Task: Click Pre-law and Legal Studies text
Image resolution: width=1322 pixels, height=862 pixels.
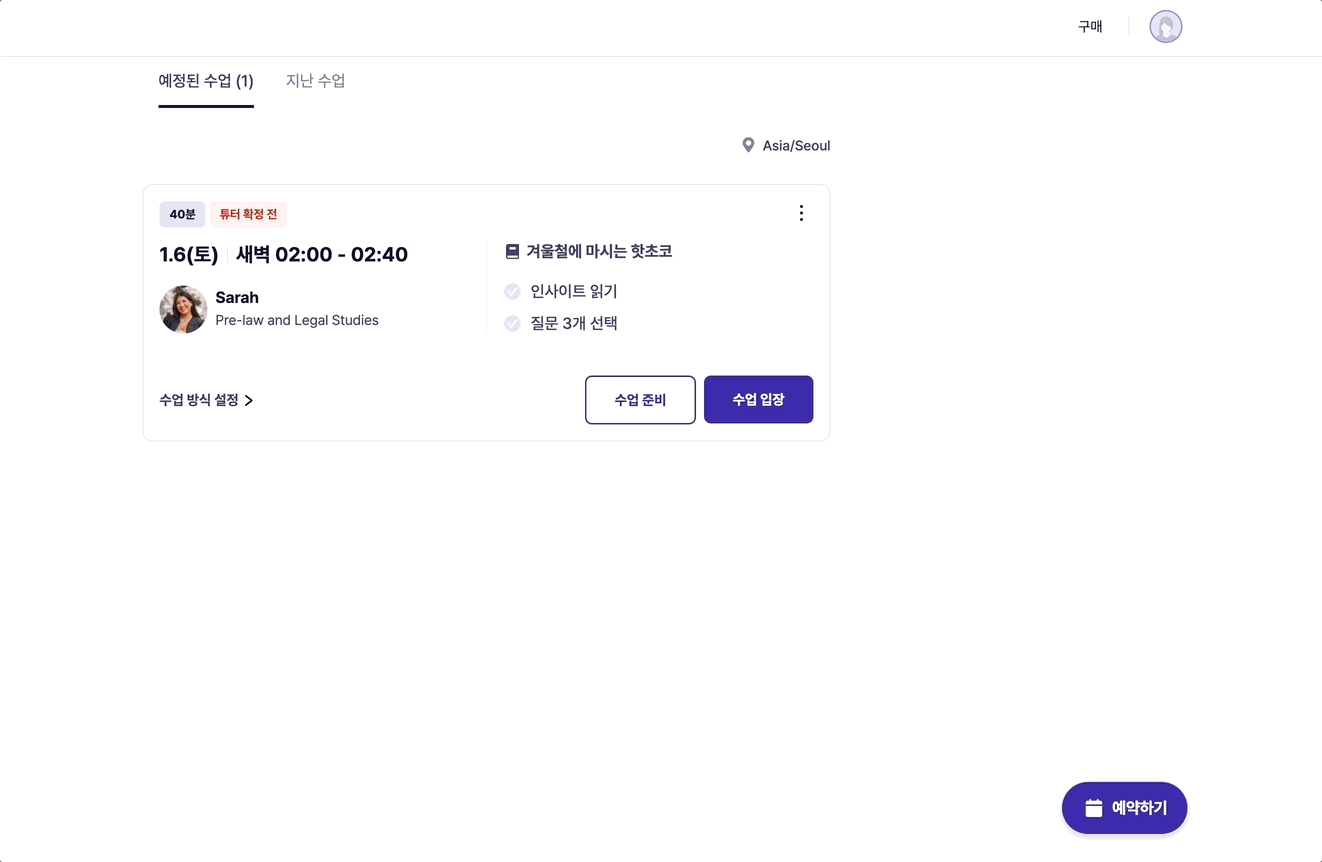Action: point(297,321)
